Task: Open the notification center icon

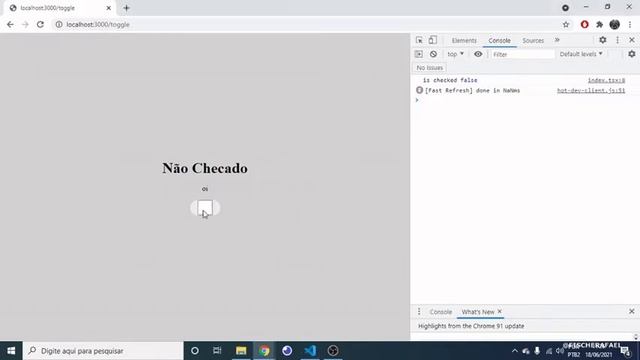Action: point(626,351)
